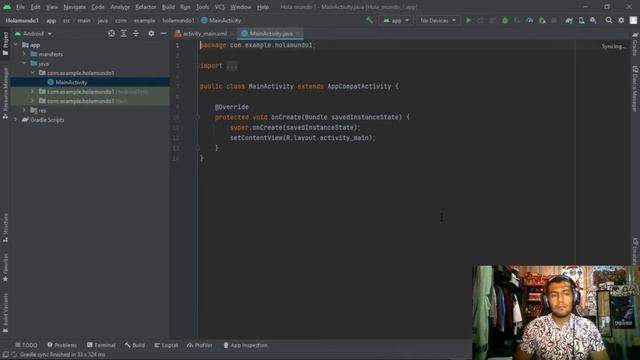Click the user account avatar icon
Image resolution: width=640 pixels, height=360 pixels.
(x=633, y=20)
